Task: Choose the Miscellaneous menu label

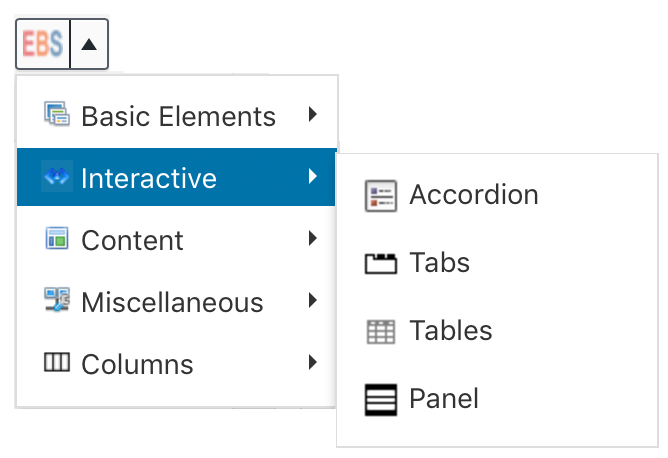Action: 172,302
